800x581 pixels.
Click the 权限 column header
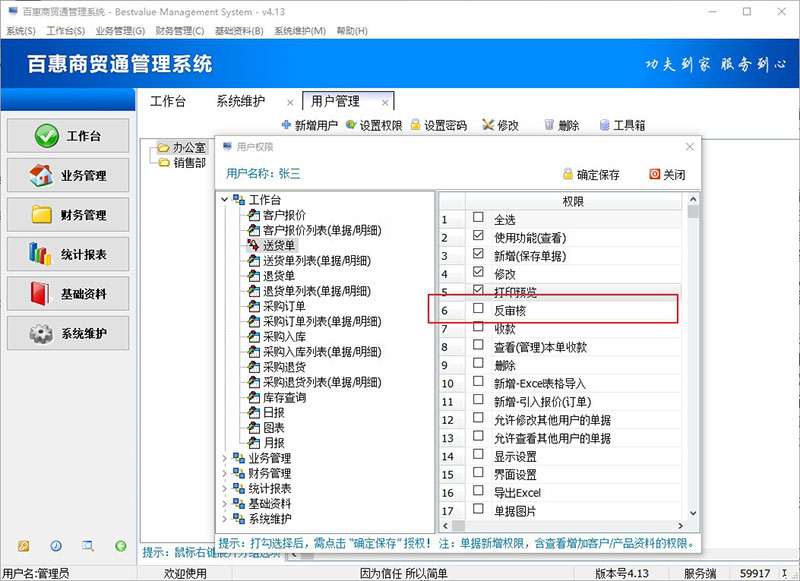[573, 201]
